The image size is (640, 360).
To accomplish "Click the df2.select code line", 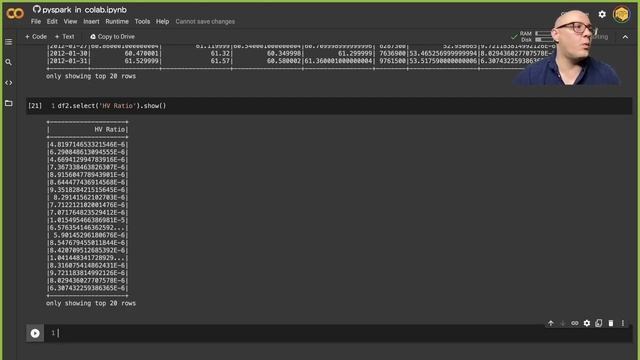I will pos(112,106).
